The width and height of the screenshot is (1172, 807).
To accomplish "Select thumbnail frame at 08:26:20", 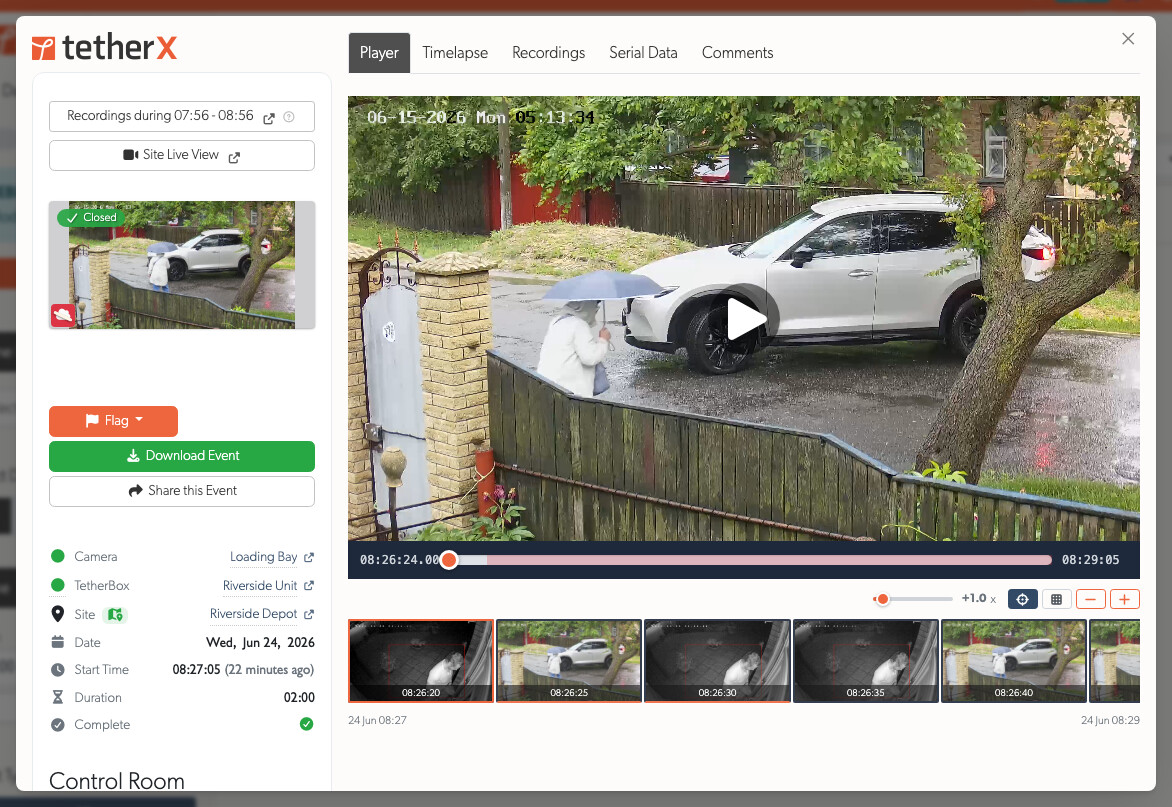I will point(421,661).
